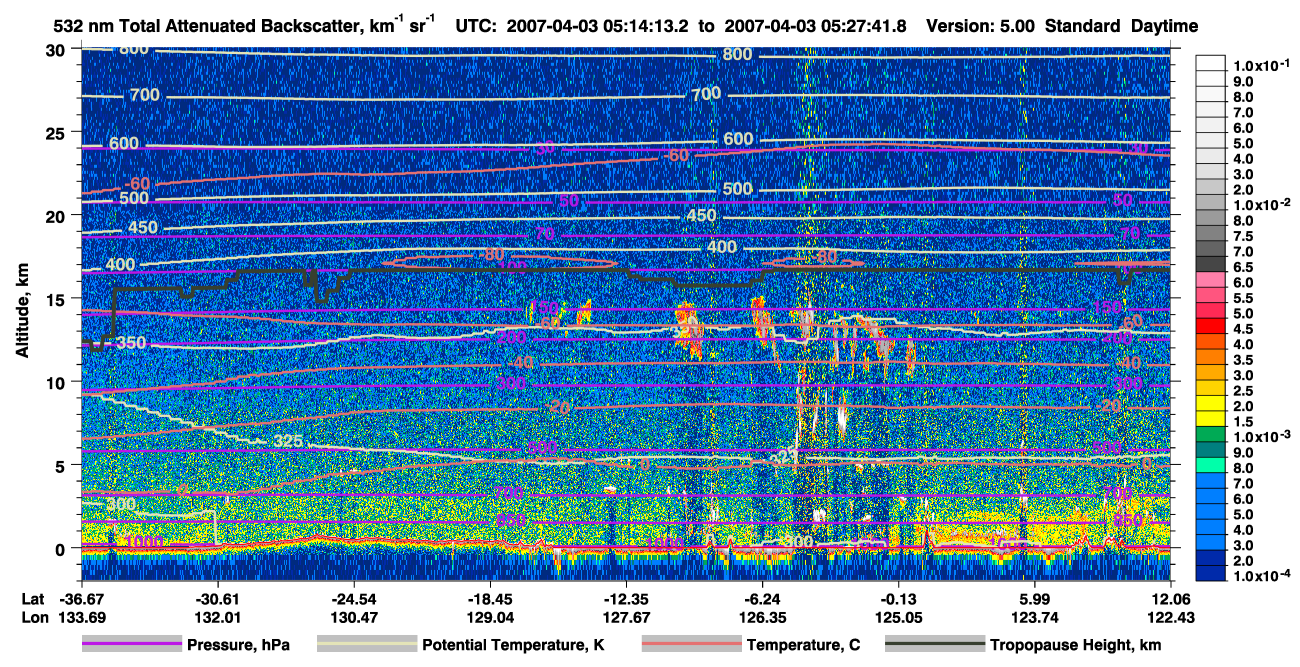Screen dimensions: 1300x667
Task: Click latitude value '-18.45'
Action: tap(489, 599)
